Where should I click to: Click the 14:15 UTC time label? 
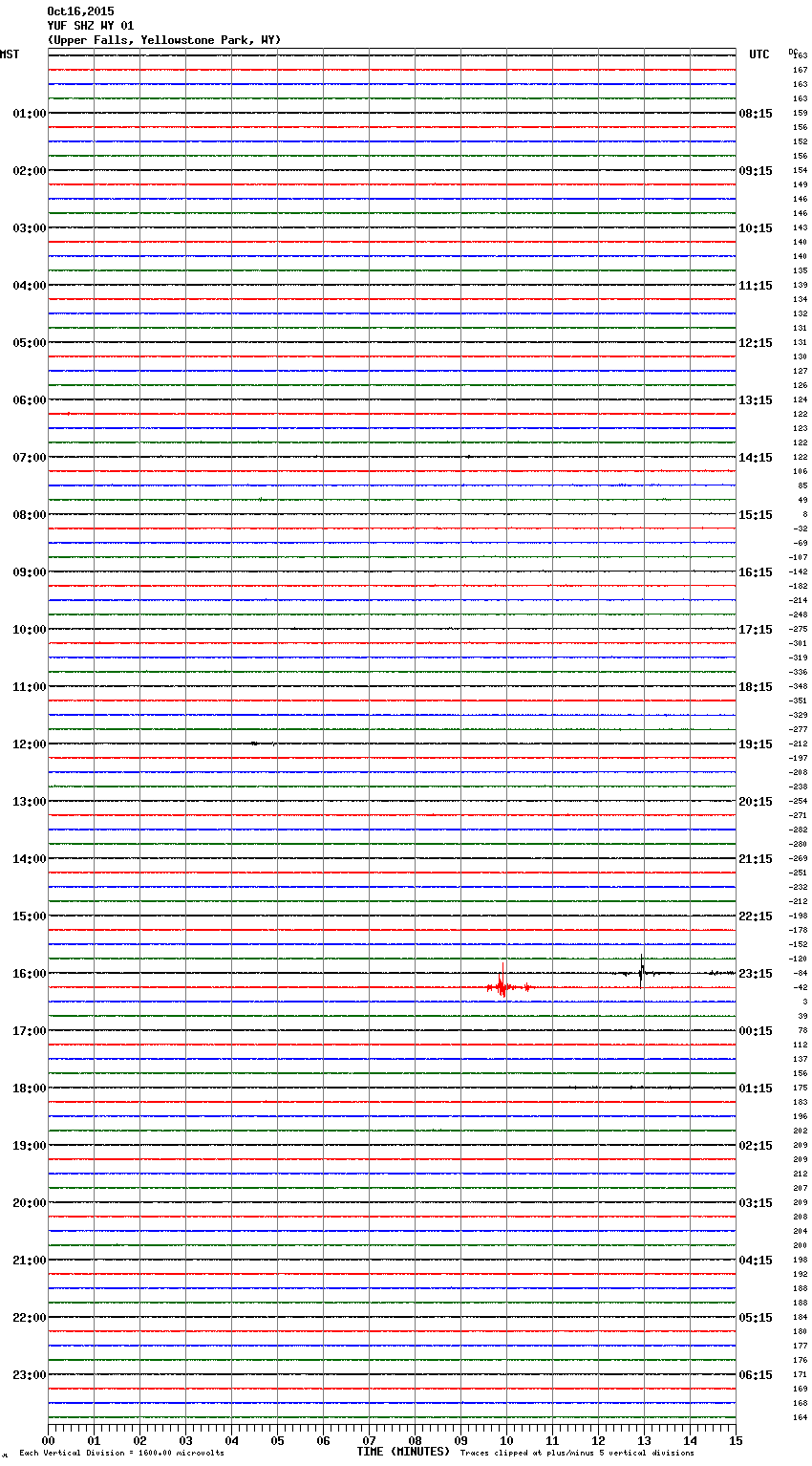pos(756,458)
